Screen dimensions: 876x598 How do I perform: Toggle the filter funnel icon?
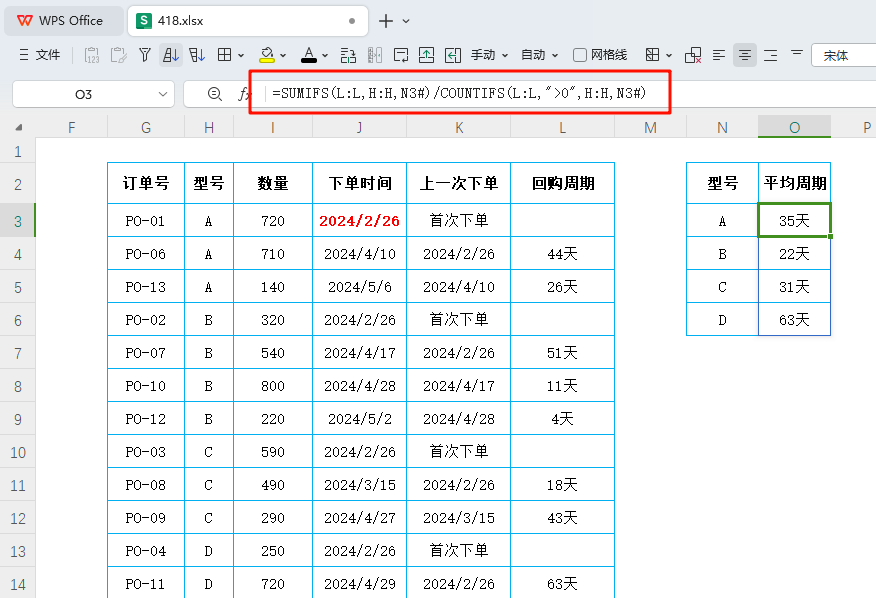(x=145, y=55)
